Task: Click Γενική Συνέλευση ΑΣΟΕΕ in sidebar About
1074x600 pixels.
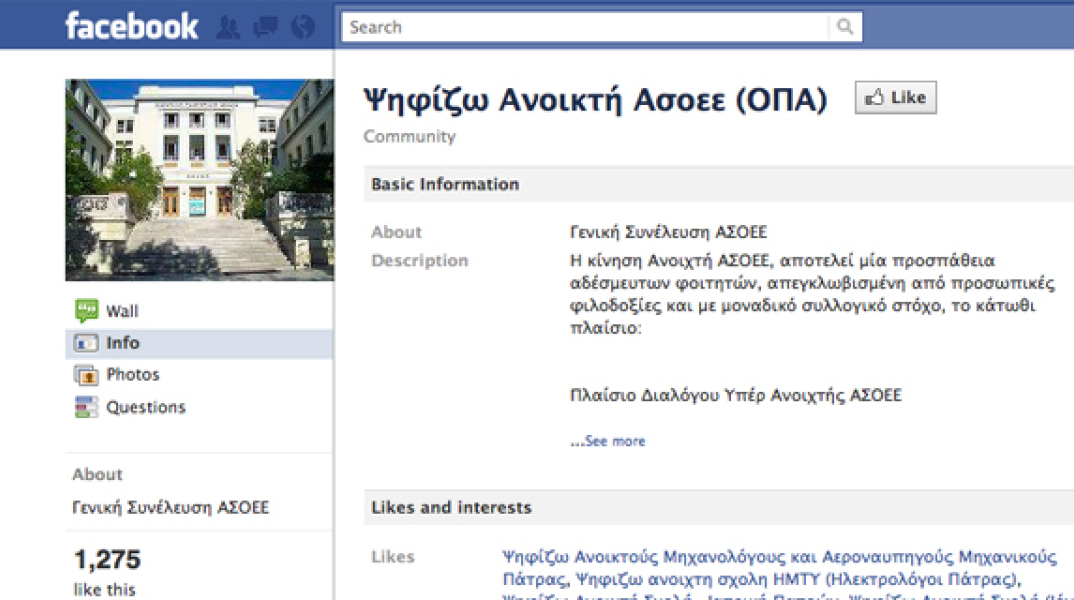Action: coord(170,507)
